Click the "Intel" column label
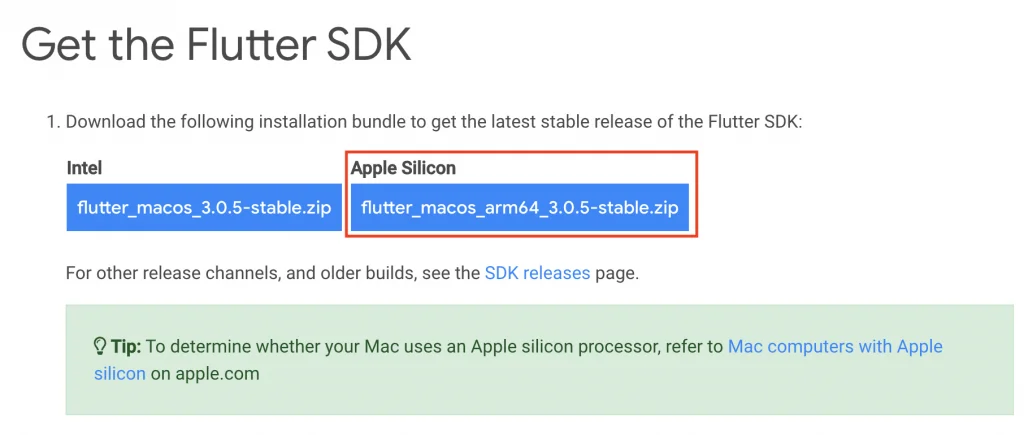The image size is (1024, 435). (x=84, y=168)
